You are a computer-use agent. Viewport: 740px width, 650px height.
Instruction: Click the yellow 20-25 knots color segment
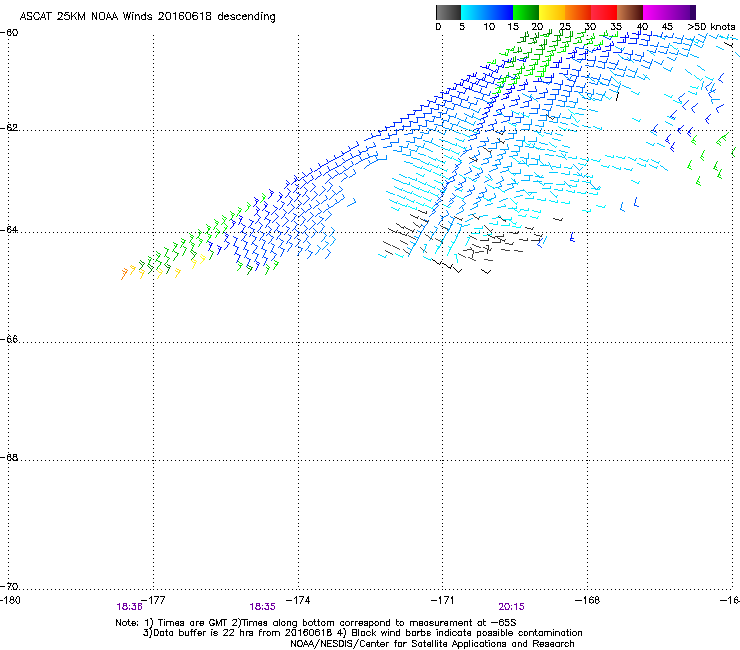pyautogui.click(x=552, y=12)
